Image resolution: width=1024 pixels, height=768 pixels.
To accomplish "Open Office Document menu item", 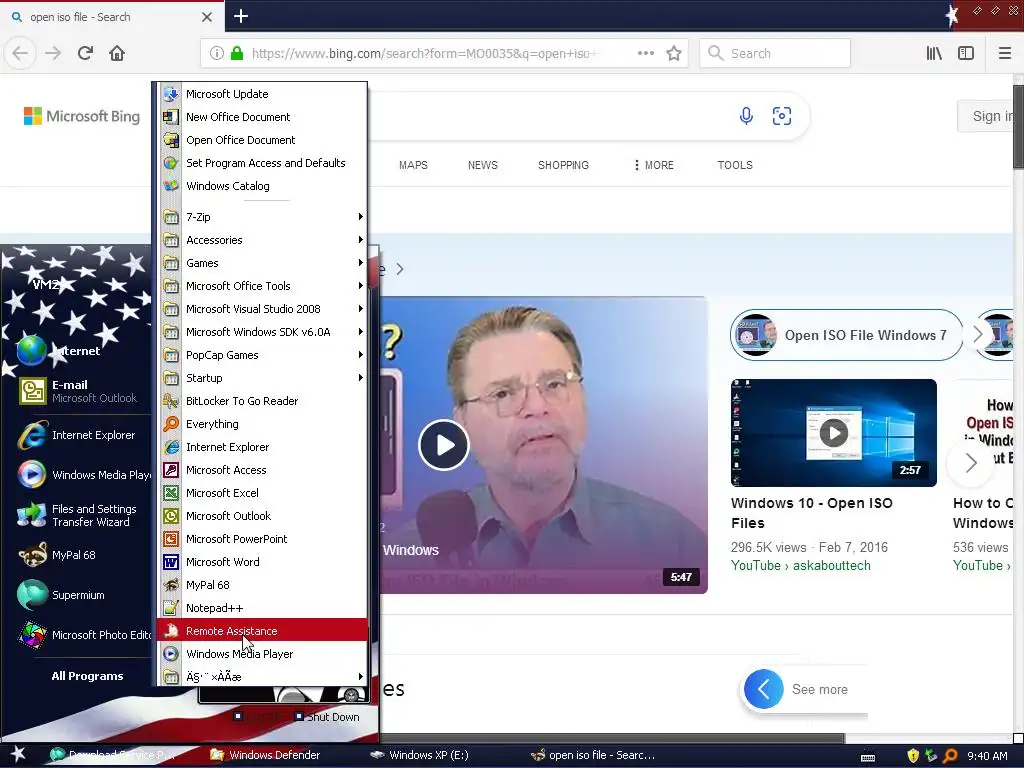I will coord(261,140).
